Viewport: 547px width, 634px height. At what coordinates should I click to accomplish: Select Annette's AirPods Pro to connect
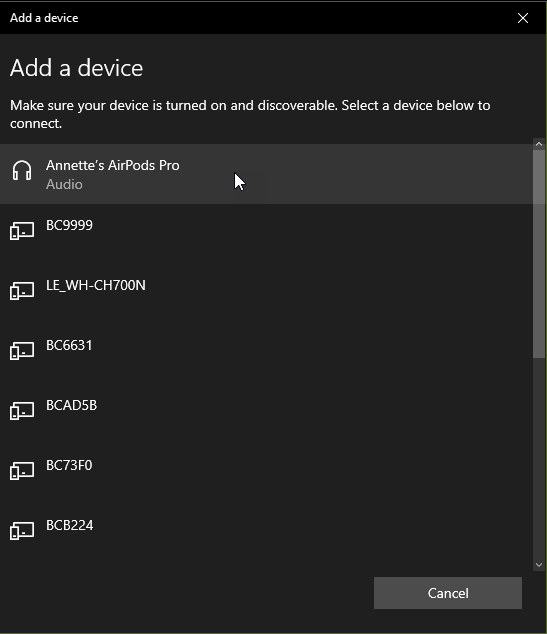266,174
